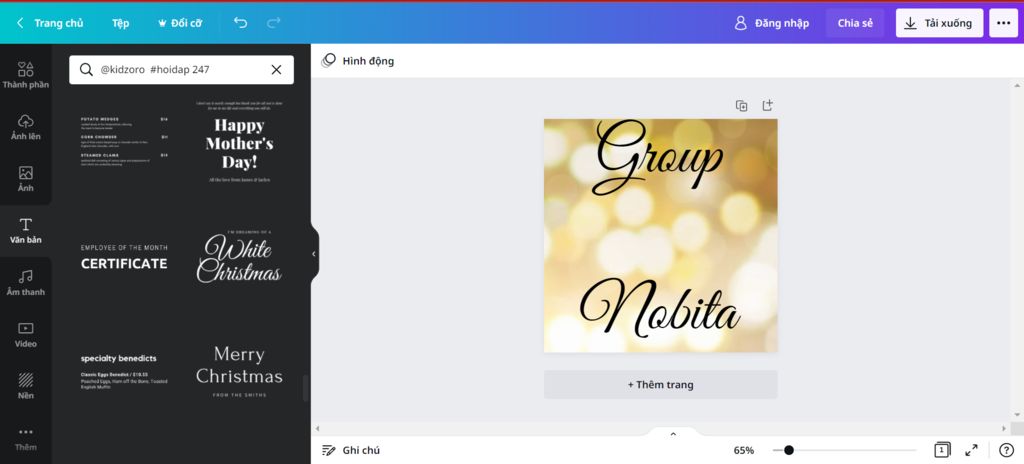This screenshot has height=464, width=1024.
Task: Select the Happy Mother's Day text template
Action: [x=239, y=141]
